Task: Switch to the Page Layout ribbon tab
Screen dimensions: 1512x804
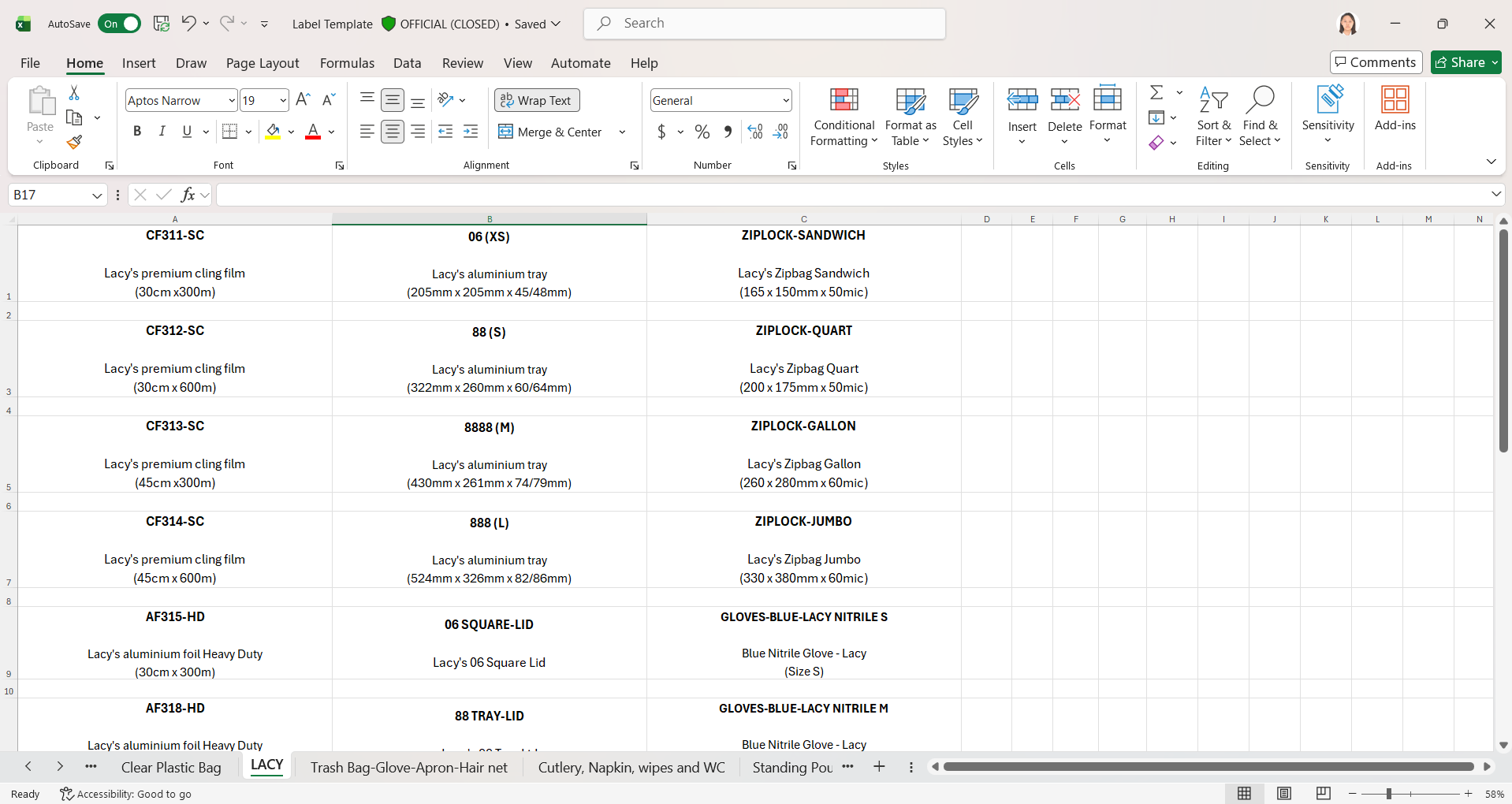Action: (263, 63)
